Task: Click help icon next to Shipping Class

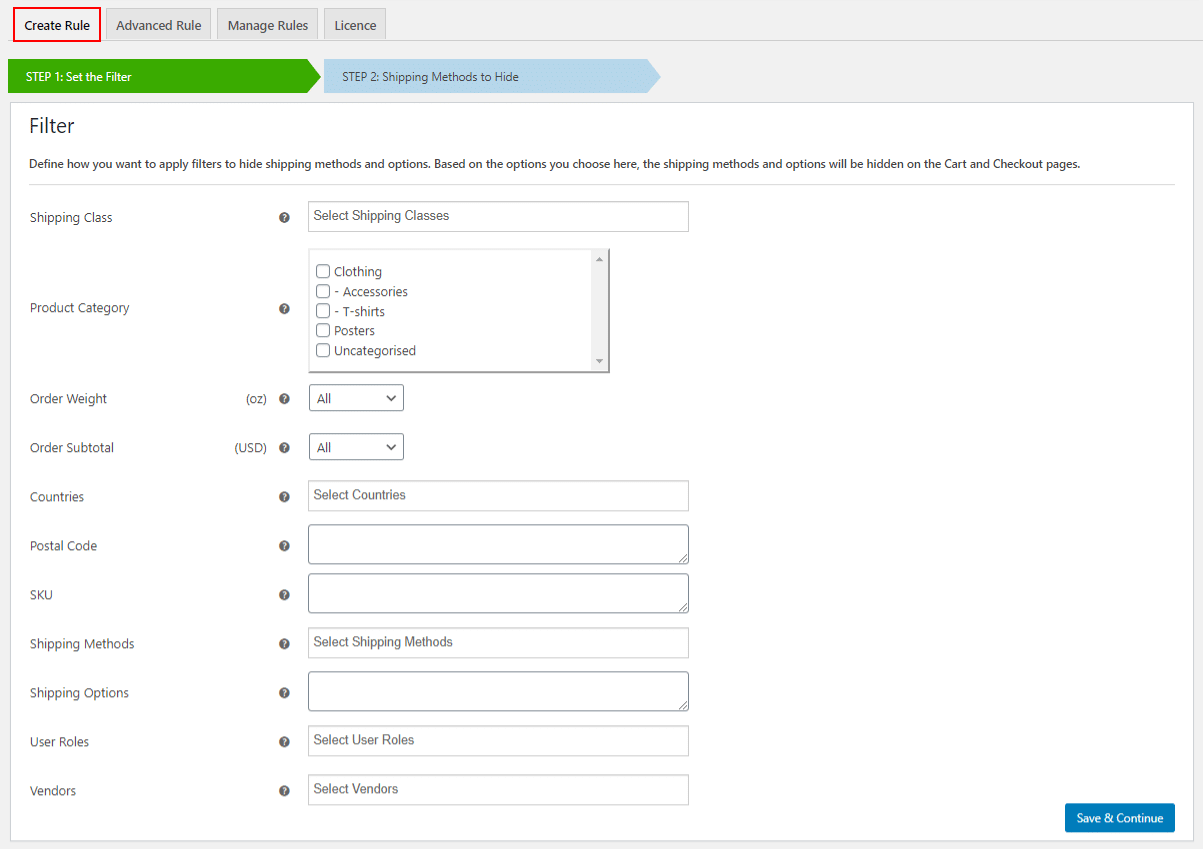Action: coord(284,218)
